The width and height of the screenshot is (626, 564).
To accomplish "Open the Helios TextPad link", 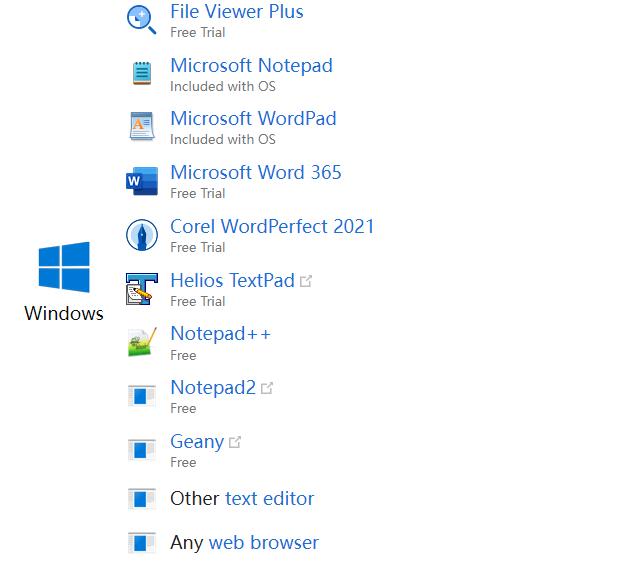I will 232,280.
